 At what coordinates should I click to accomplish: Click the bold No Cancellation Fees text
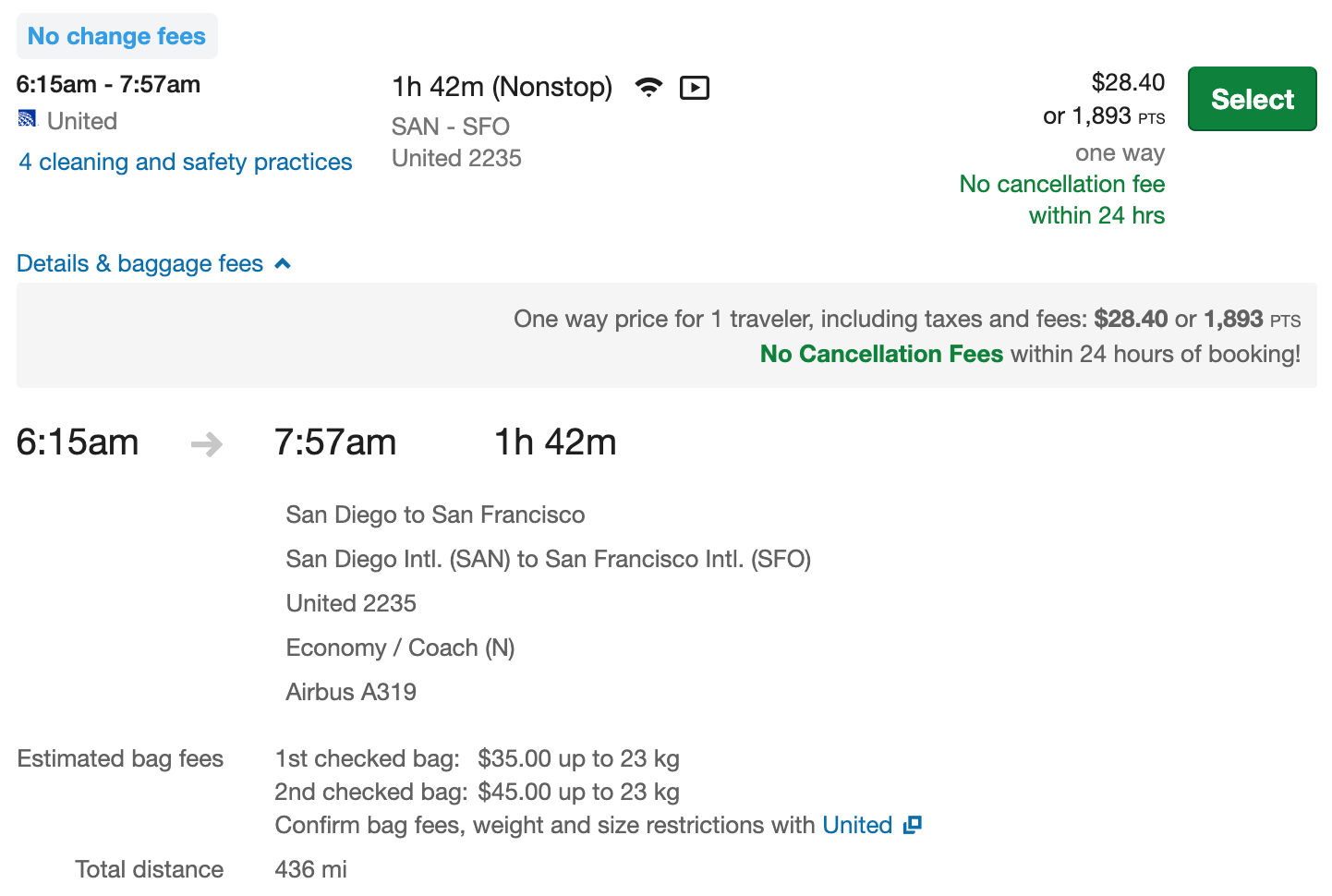pyautogui.click(x=881, y=355)
